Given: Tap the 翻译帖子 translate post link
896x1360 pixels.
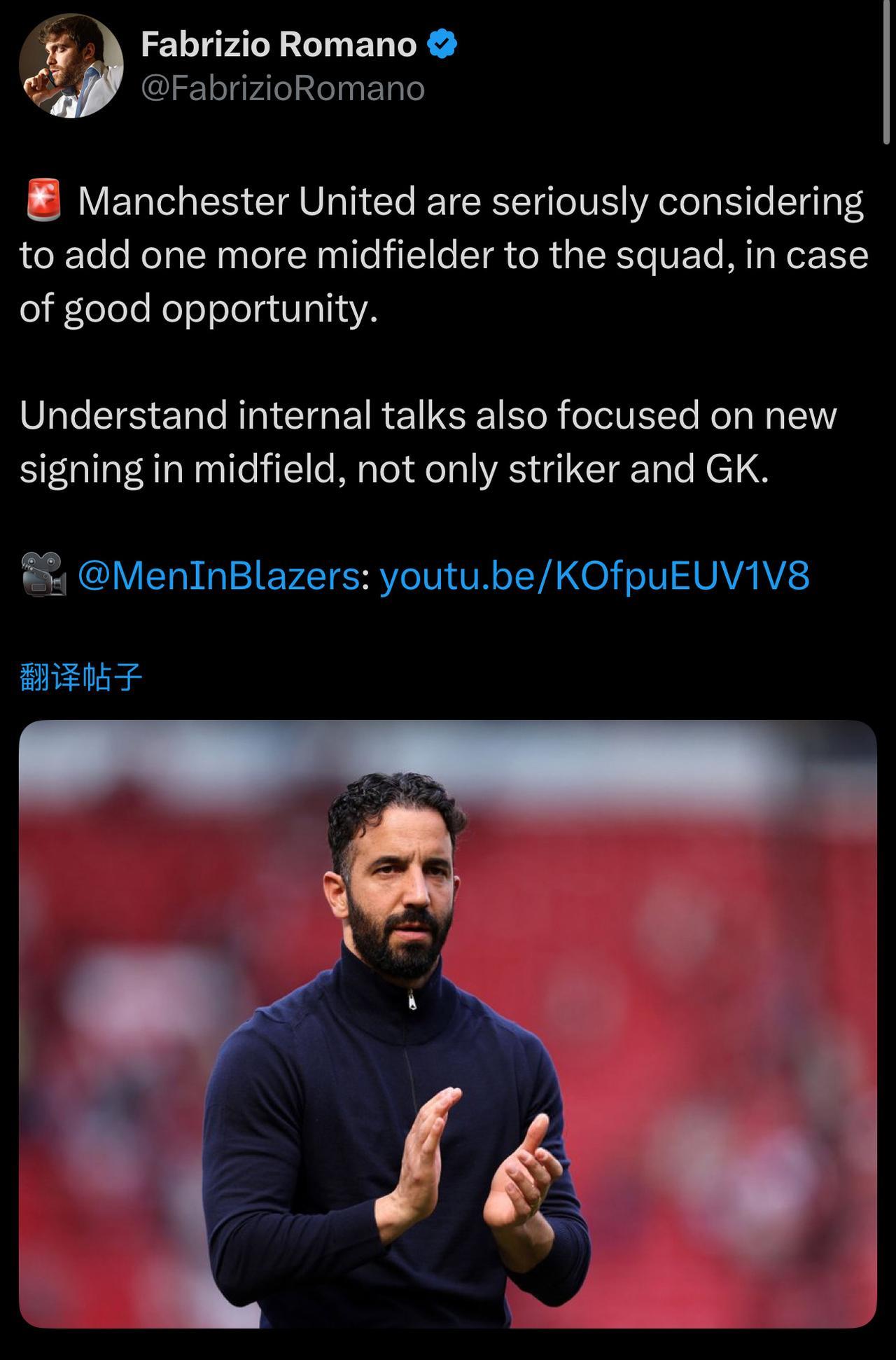Looking at the screenshot, I should tap(81, 677).
